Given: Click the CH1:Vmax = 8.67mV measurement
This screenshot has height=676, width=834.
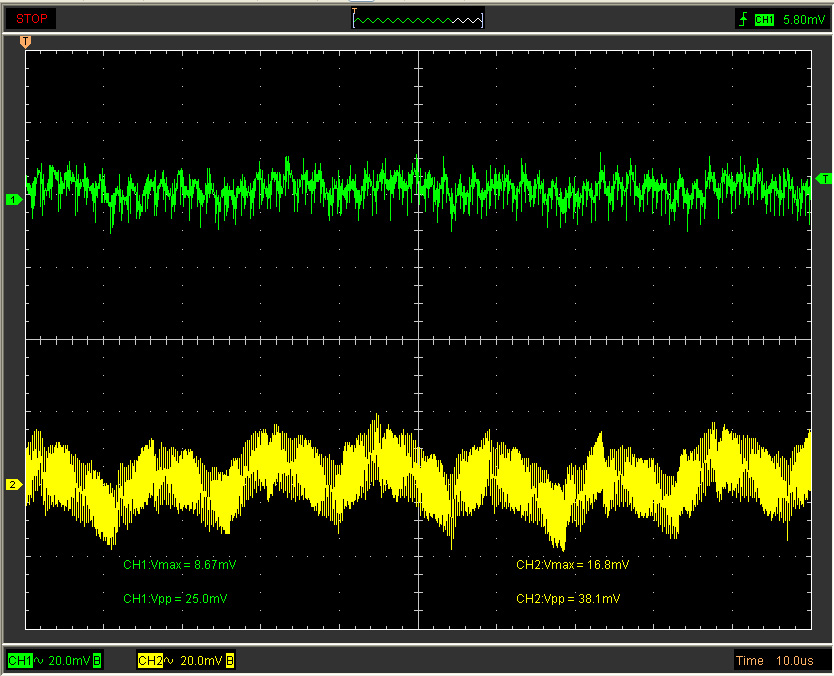Looking at the screenshot, I should 180,564.
